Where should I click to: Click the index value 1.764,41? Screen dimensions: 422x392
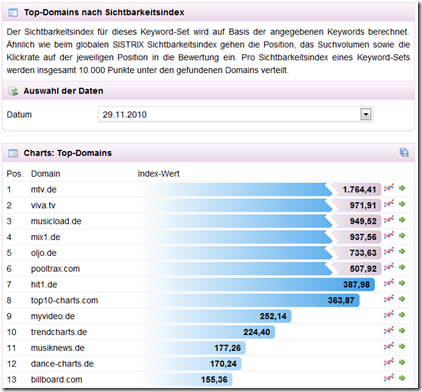pos(359,190)
